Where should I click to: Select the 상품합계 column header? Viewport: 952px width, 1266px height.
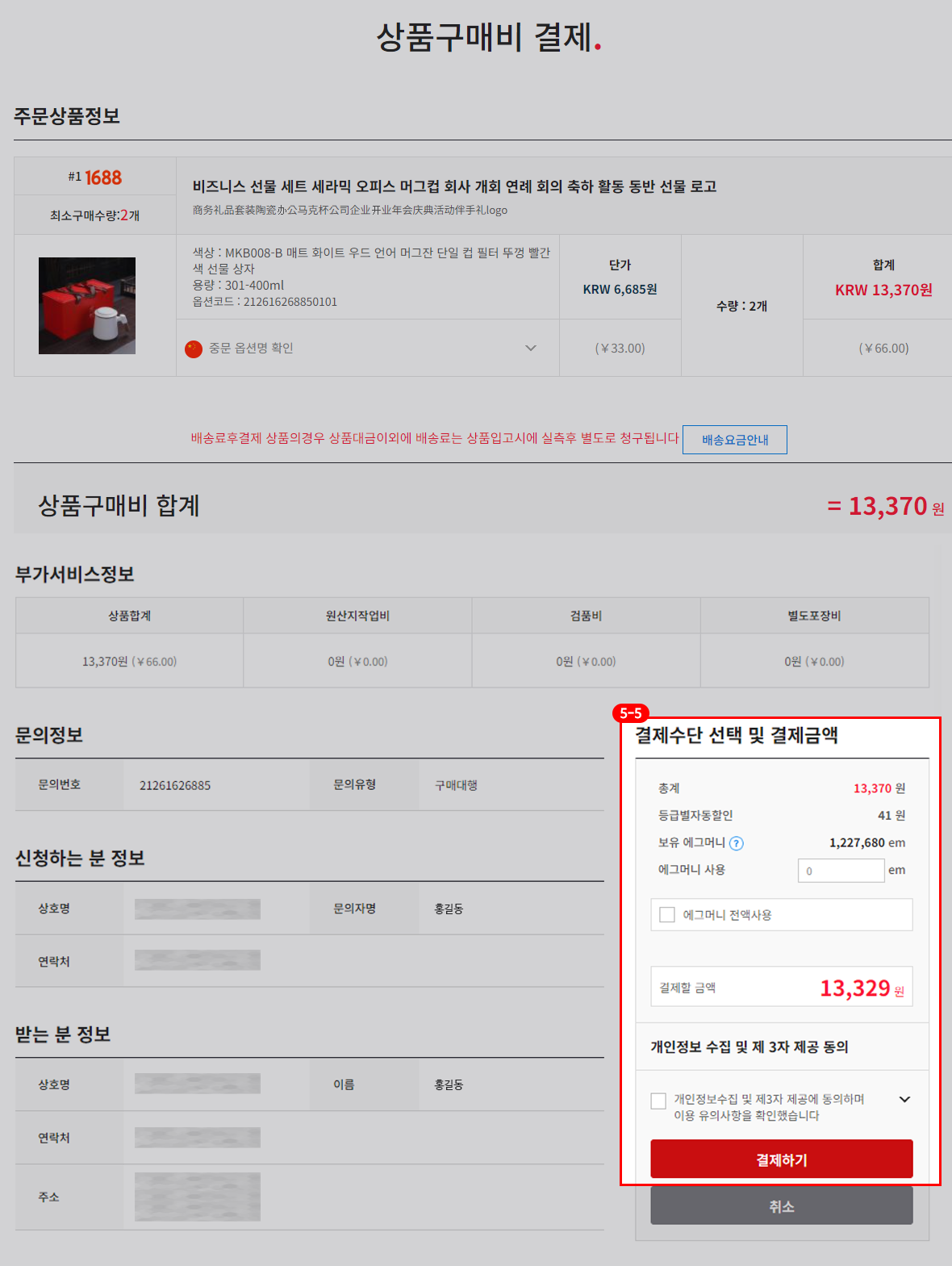pos(130,616)
